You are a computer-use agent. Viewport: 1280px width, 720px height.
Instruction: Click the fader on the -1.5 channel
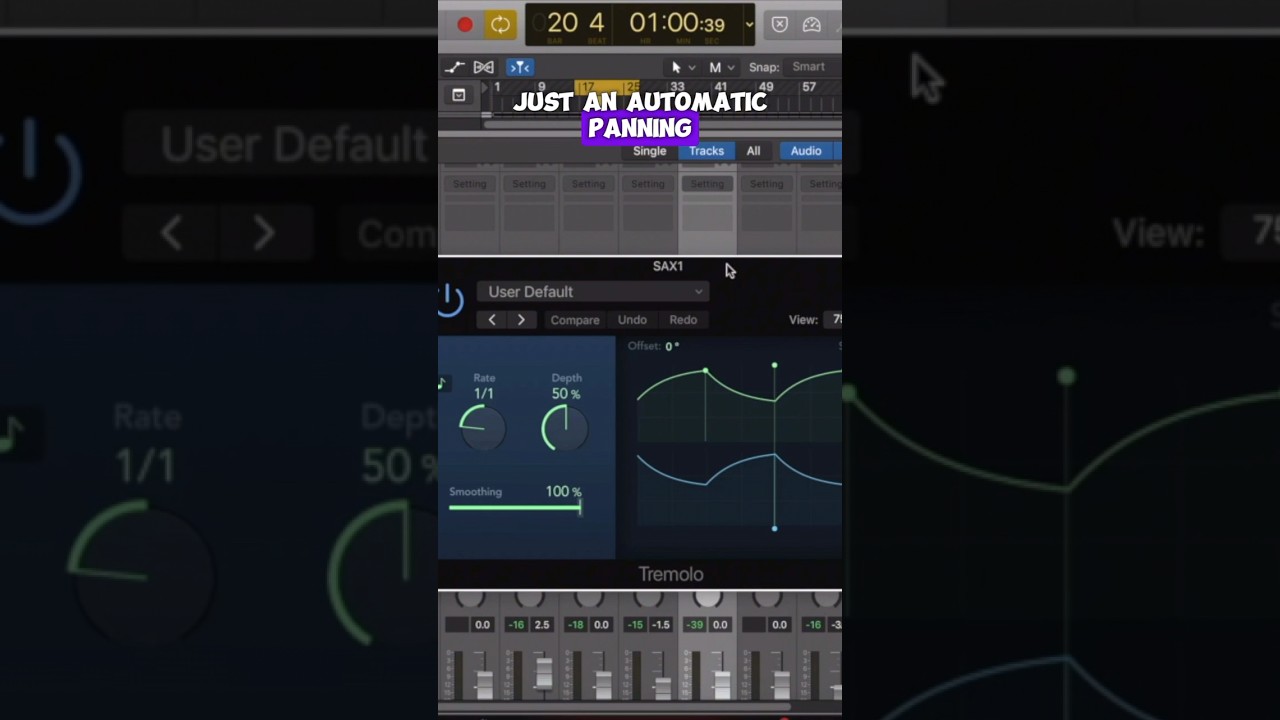(x=662, y=689)
